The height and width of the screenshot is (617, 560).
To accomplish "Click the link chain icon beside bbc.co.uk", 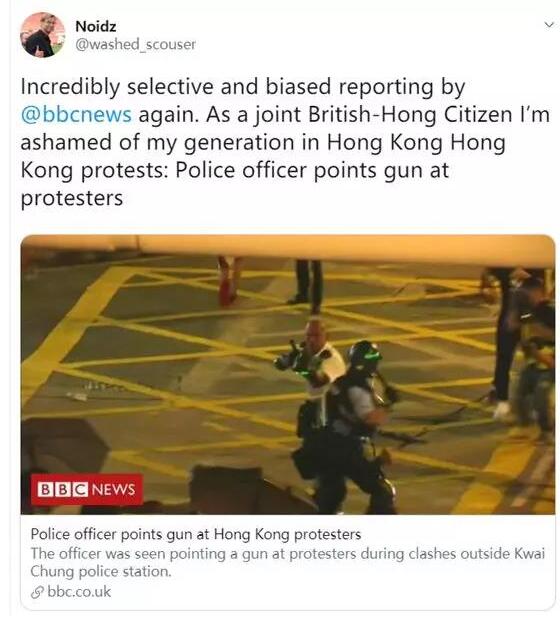I will click(37, 592).
